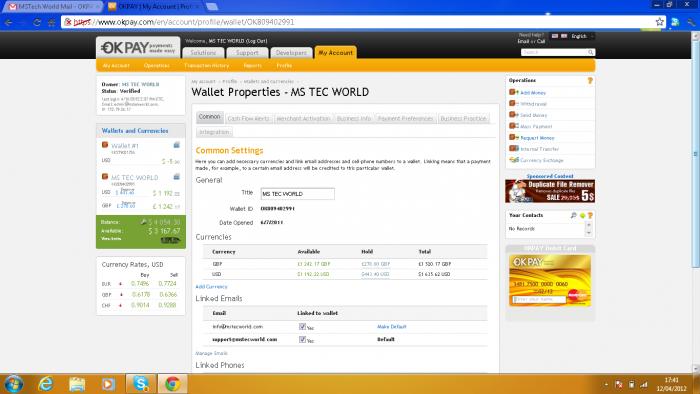Image resolution: width=700 pixels, height=394 pixels.
Task: Click the contacts list down arrow
Action: click(x=588, y=233)
